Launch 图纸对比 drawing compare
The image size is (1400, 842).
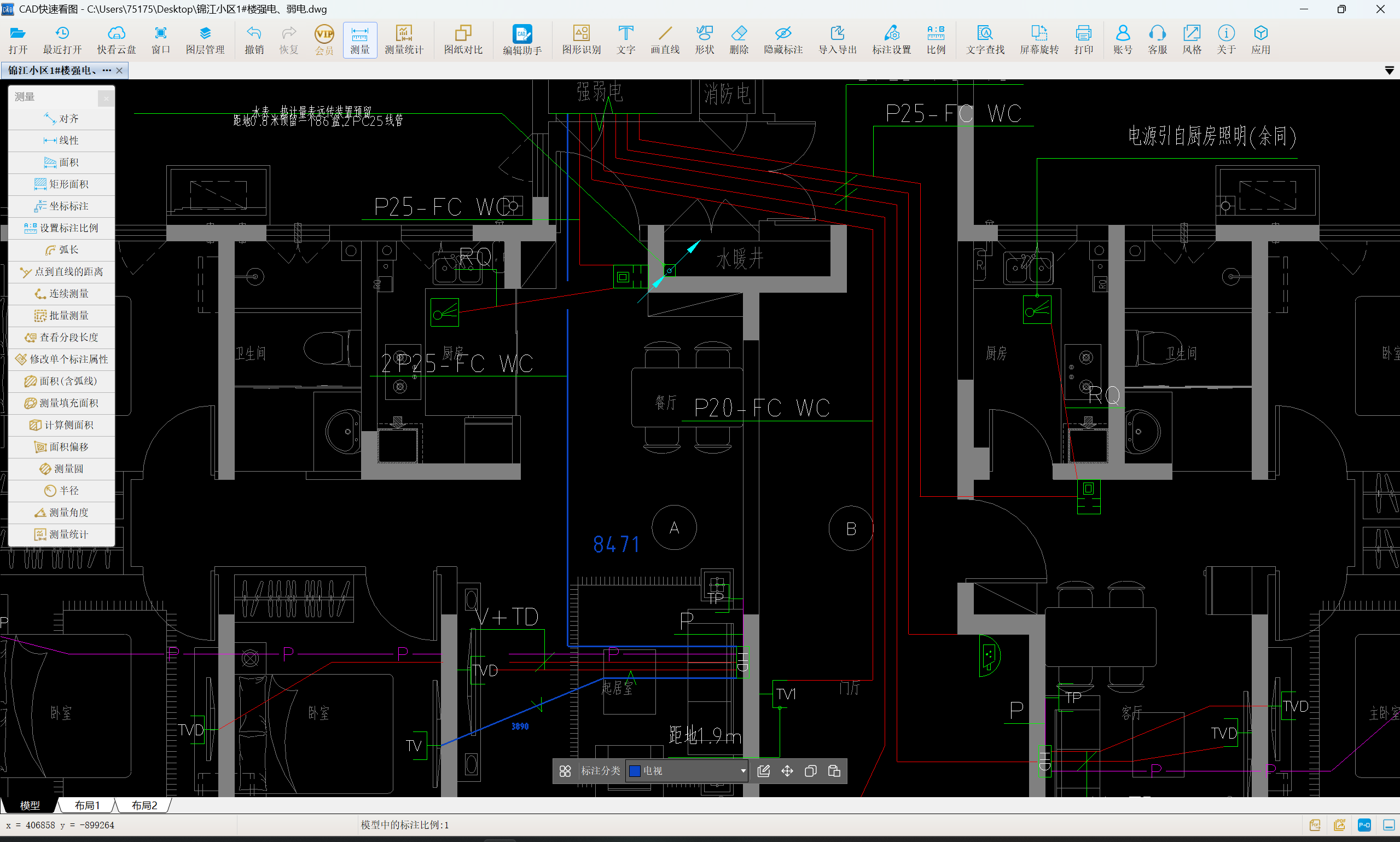pyautogui.click(x=463, y=40)
